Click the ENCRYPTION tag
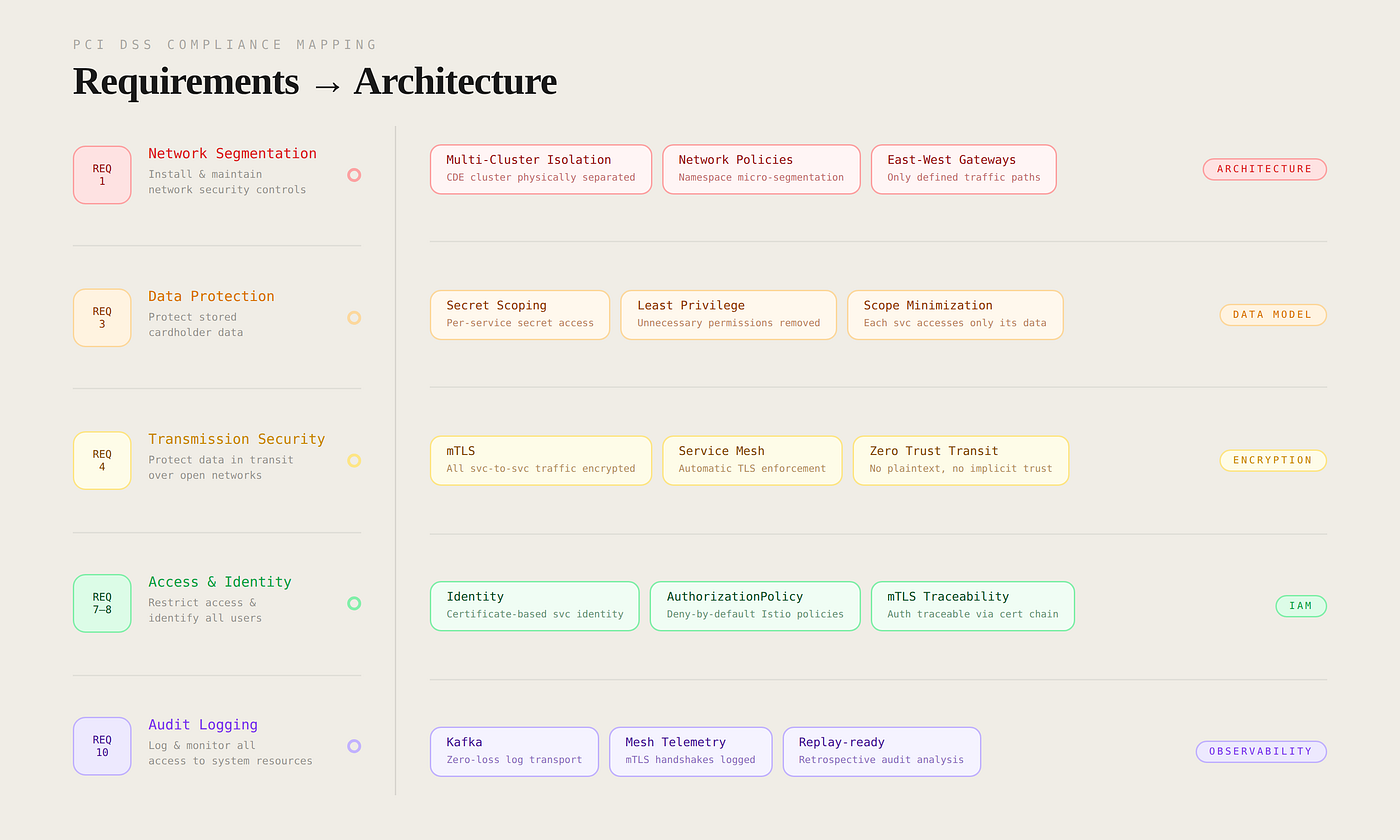The width and height of the screenshot is (1400, 840). click(x=1273, y=461)
